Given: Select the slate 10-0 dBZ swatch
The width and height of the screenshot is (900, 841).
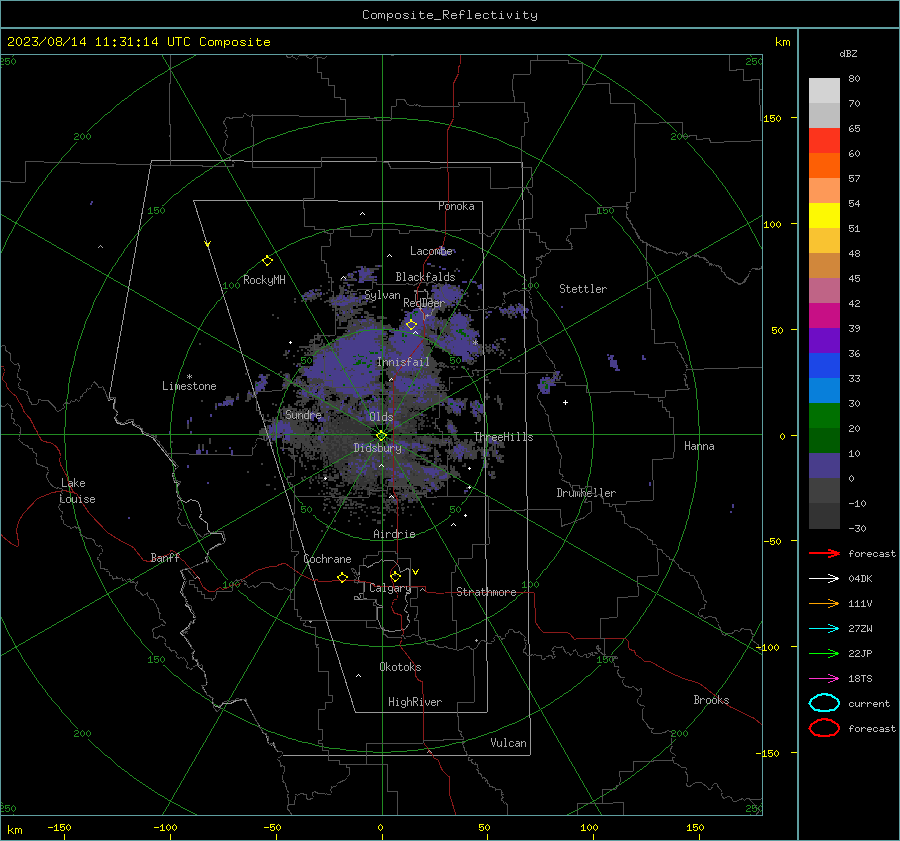Looking at the screenshot, I should pyautogui.click(x=824, y=465).
